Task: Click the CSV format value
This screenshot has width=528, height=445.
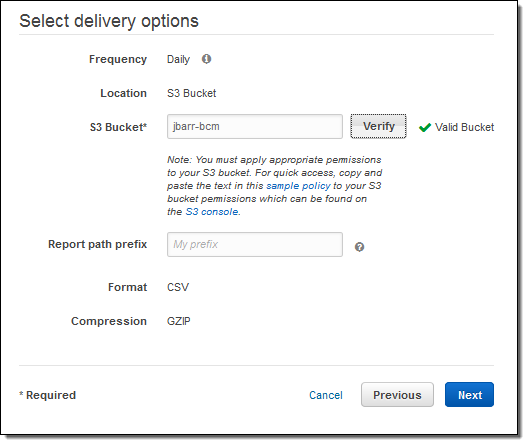Action: pos(178,287)
